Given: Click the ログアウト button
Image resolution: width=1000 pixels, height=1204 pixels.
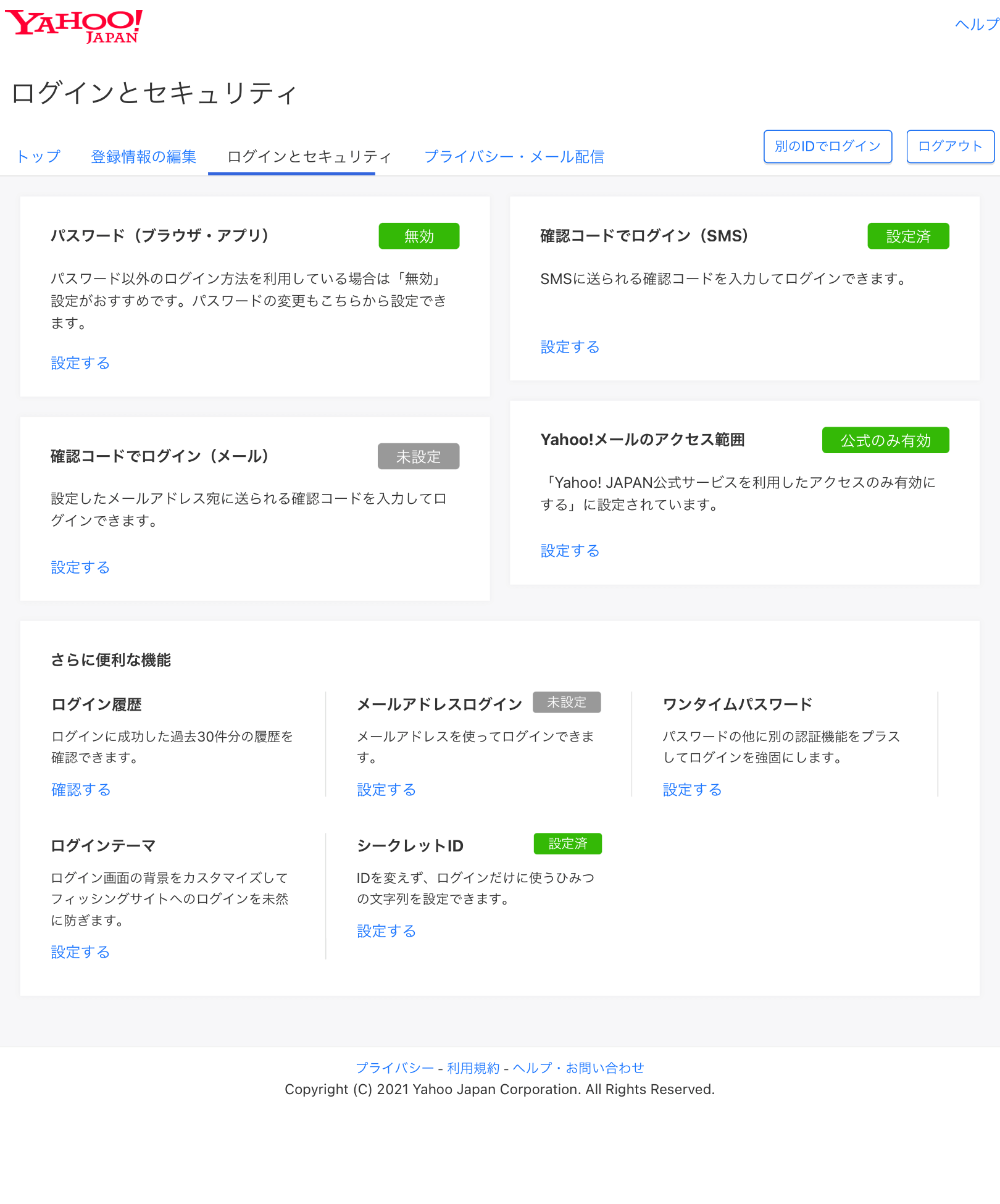Looking at the screenshot, I should point(950,146).
